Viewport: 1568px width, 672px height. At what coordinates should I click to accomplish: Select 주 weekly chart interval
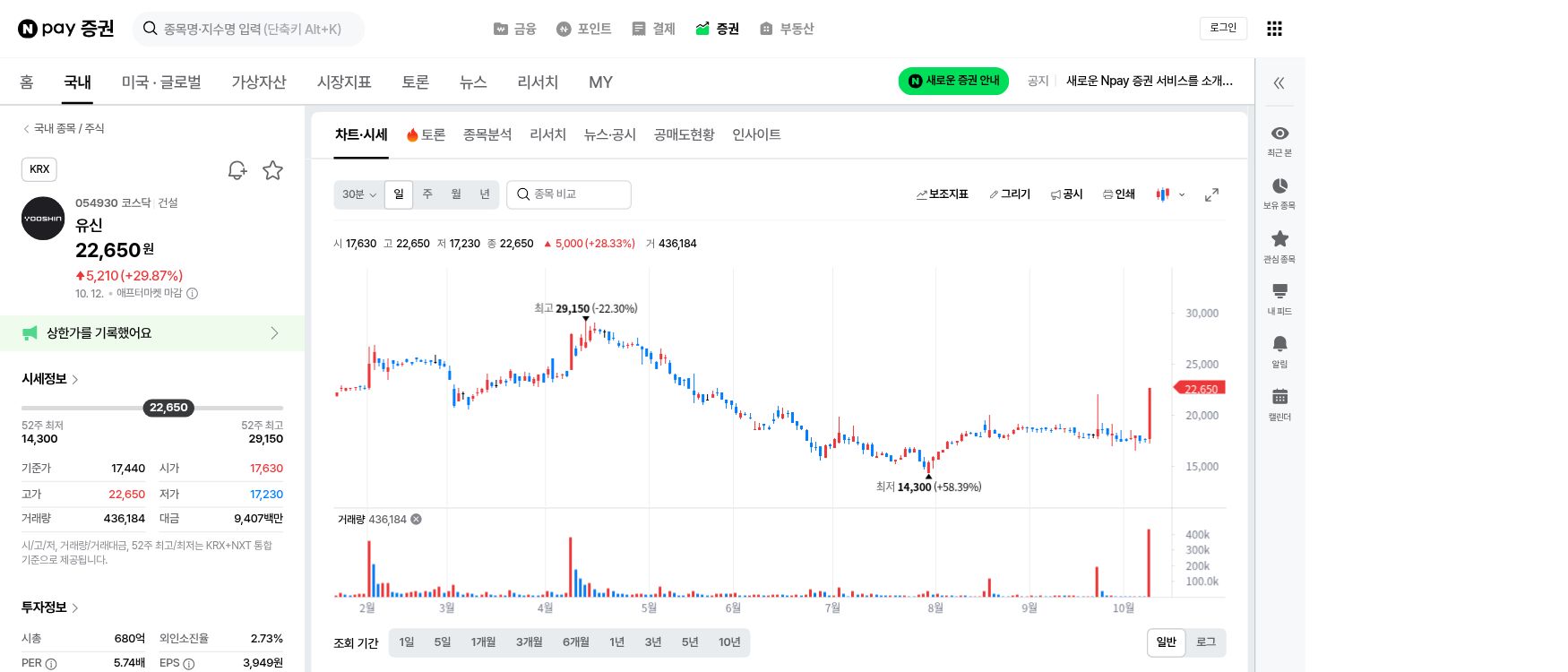point(427,194)
